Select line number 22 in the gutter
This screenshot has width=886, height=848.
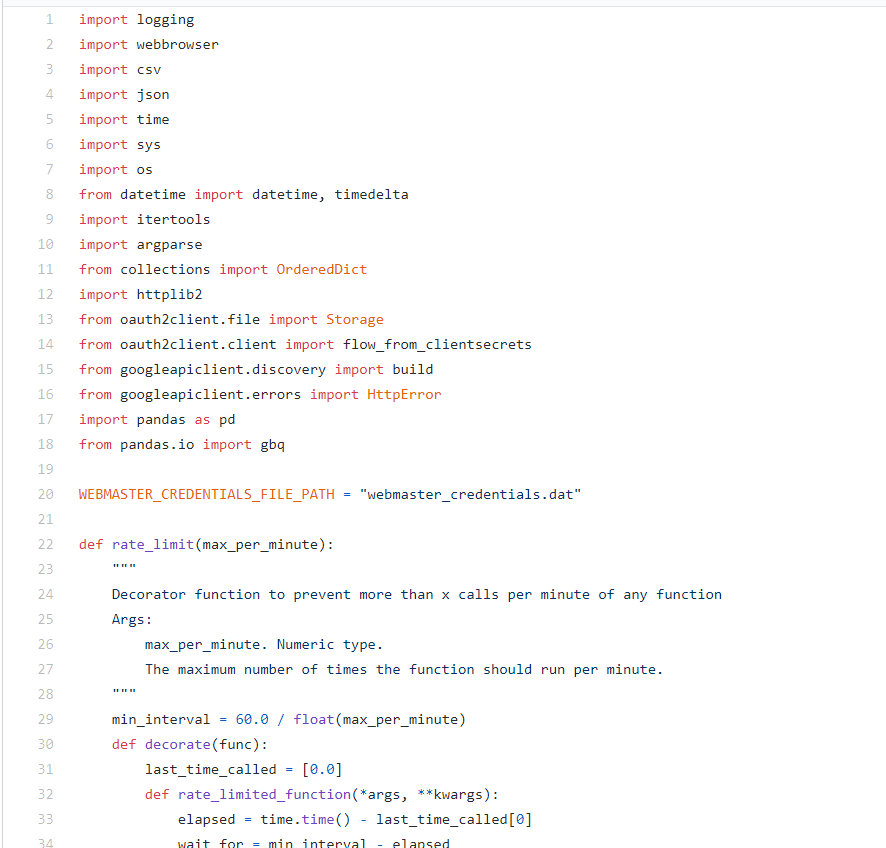coord(45,544)
